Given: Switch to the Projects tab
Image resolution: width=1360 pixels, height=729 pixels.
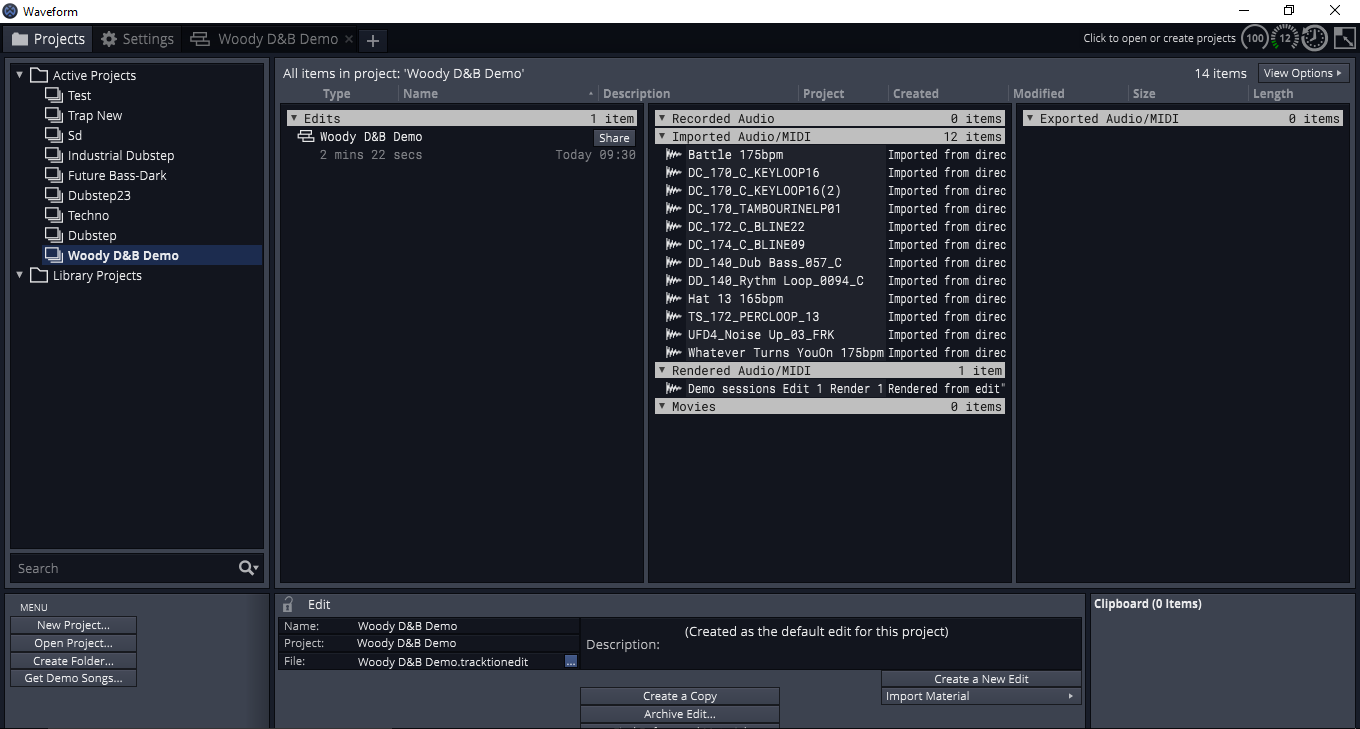Looking at the screenshot, I should tap(48, 39).
